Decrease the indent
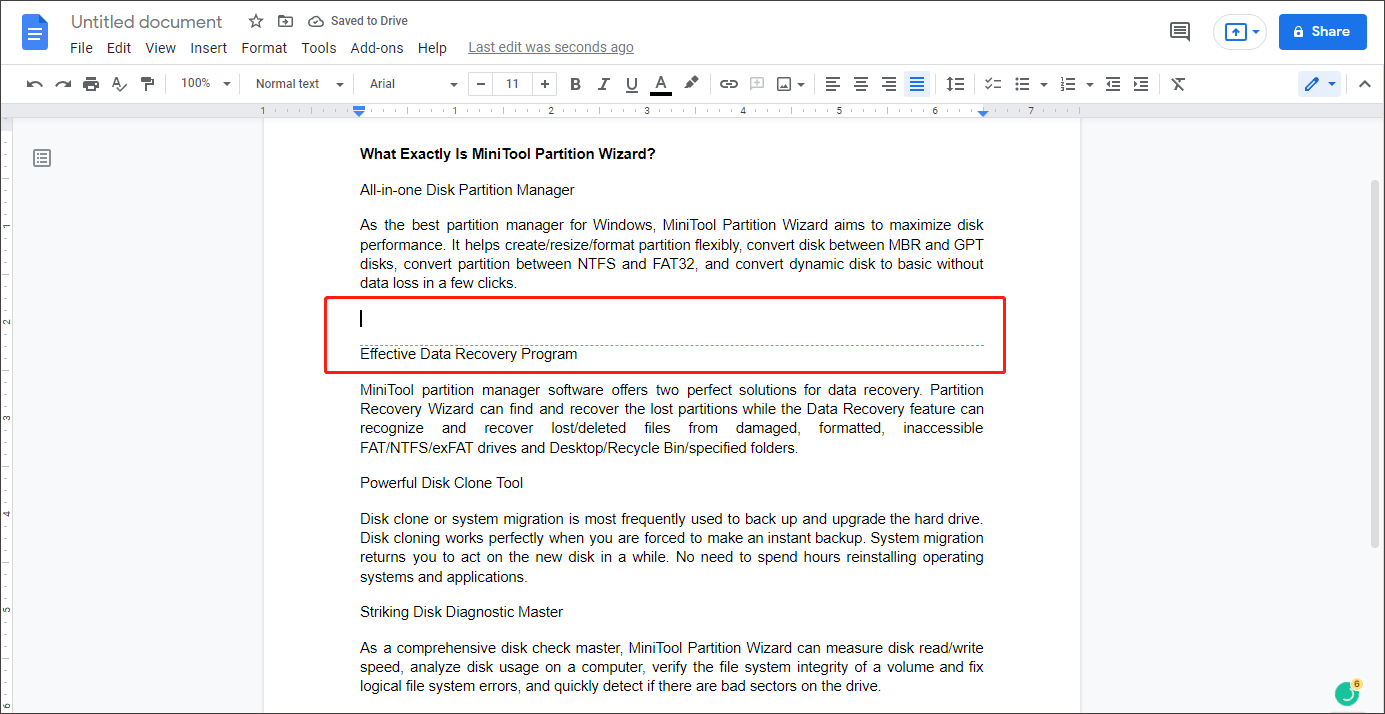This screenshot has width=1385, height=714. pyautogui.click(x=1113, y=84)
